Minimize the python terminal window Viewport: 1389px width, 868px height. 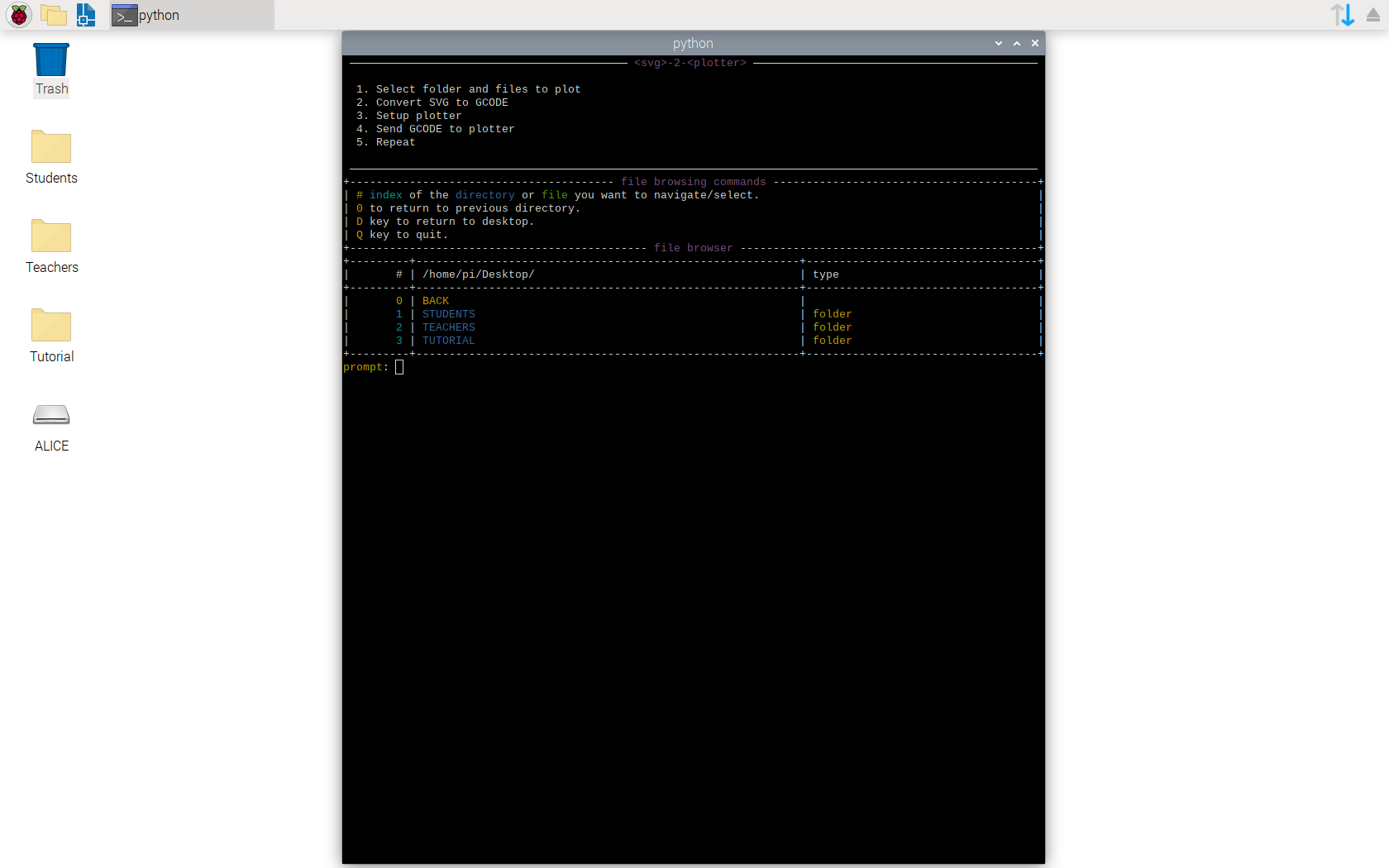[999, 43]
